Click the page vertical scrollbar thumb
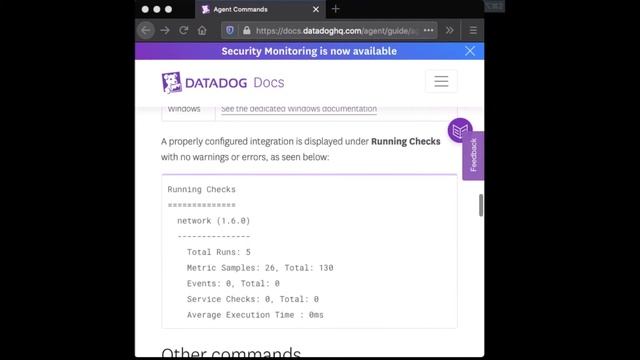This screenshot has width=640, height=360. 481,205
